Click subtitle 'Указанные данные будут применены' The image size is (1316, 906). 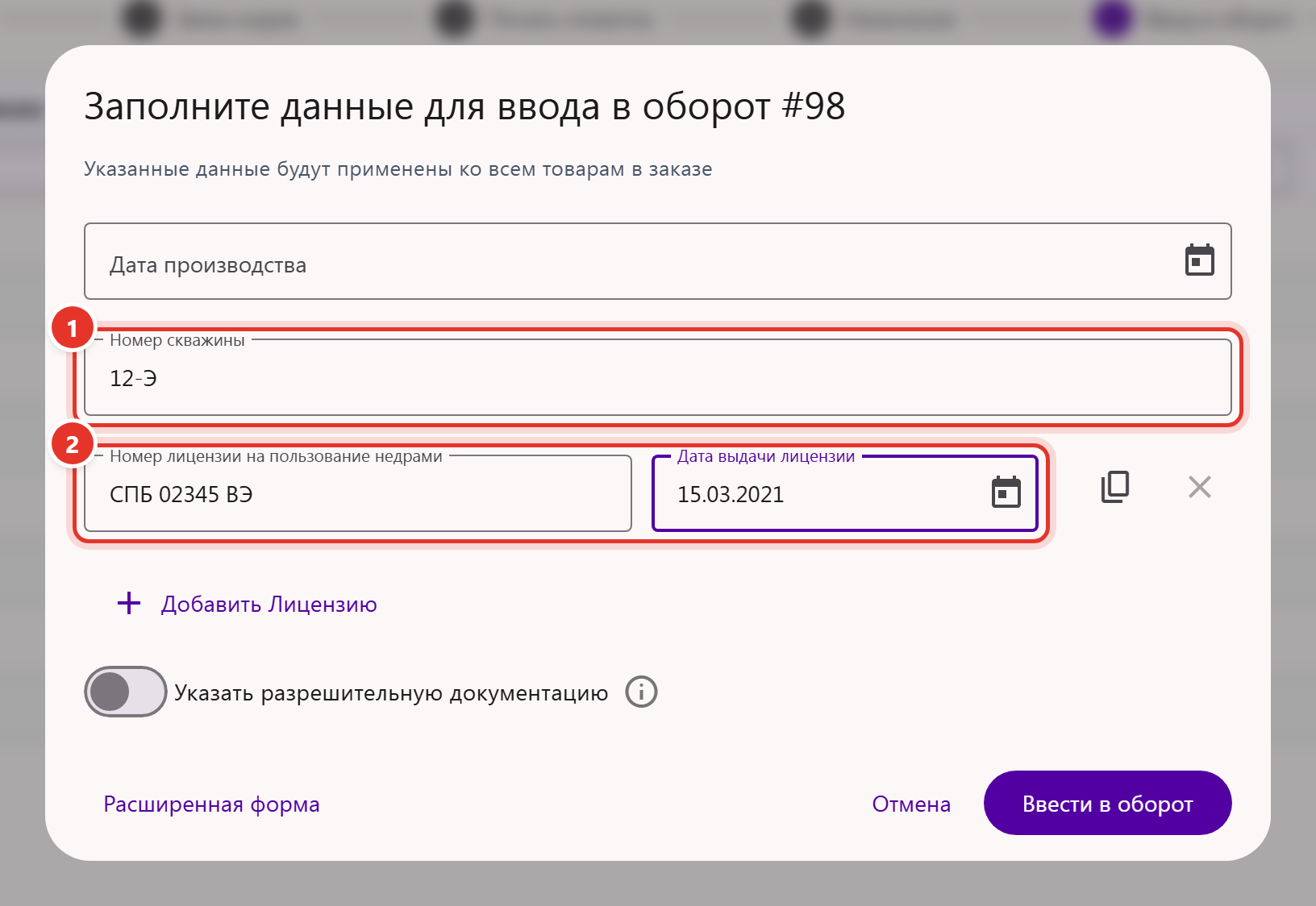coord(269,169)
